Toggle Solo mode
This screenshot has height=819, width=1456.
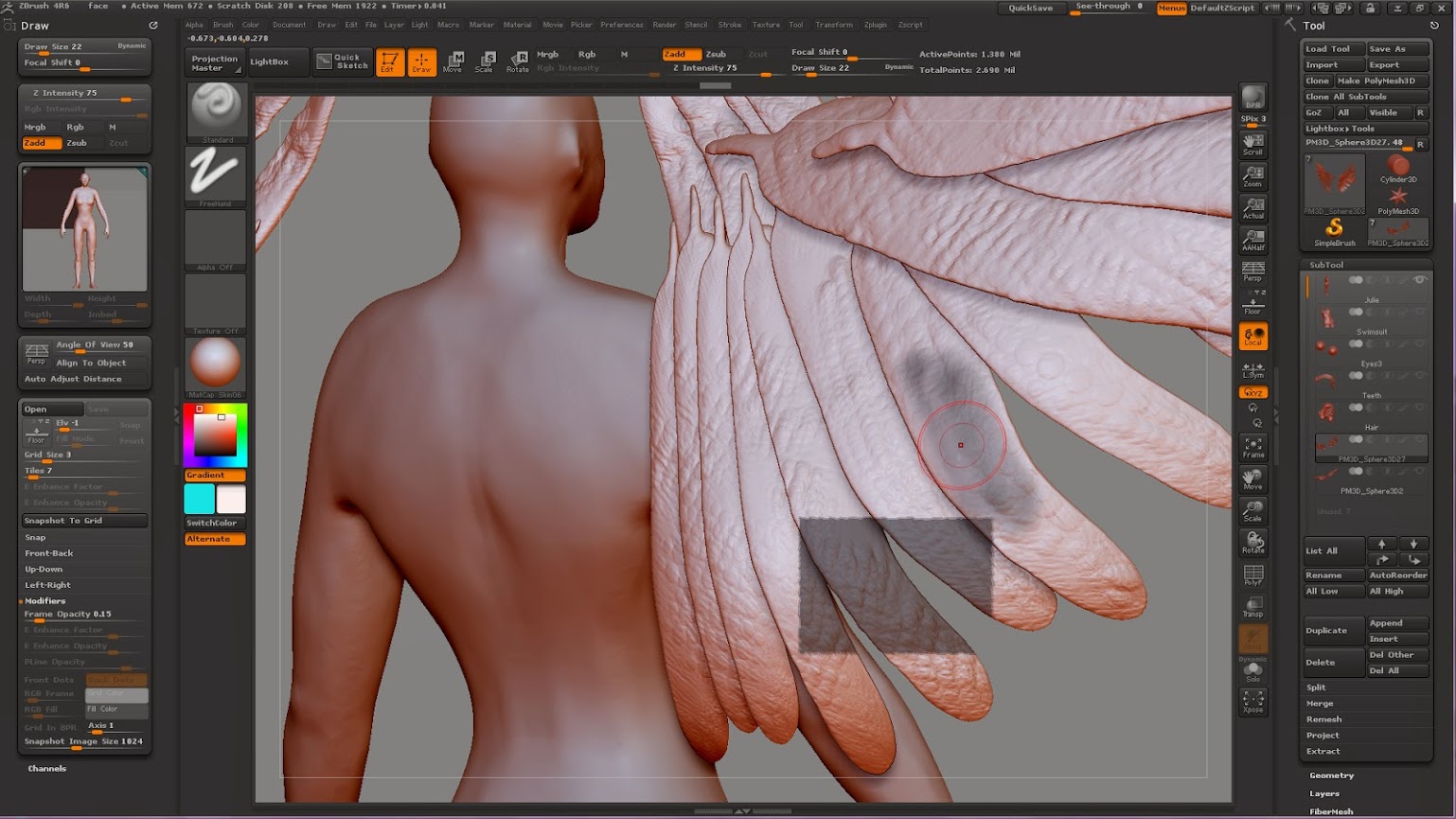1253,671
